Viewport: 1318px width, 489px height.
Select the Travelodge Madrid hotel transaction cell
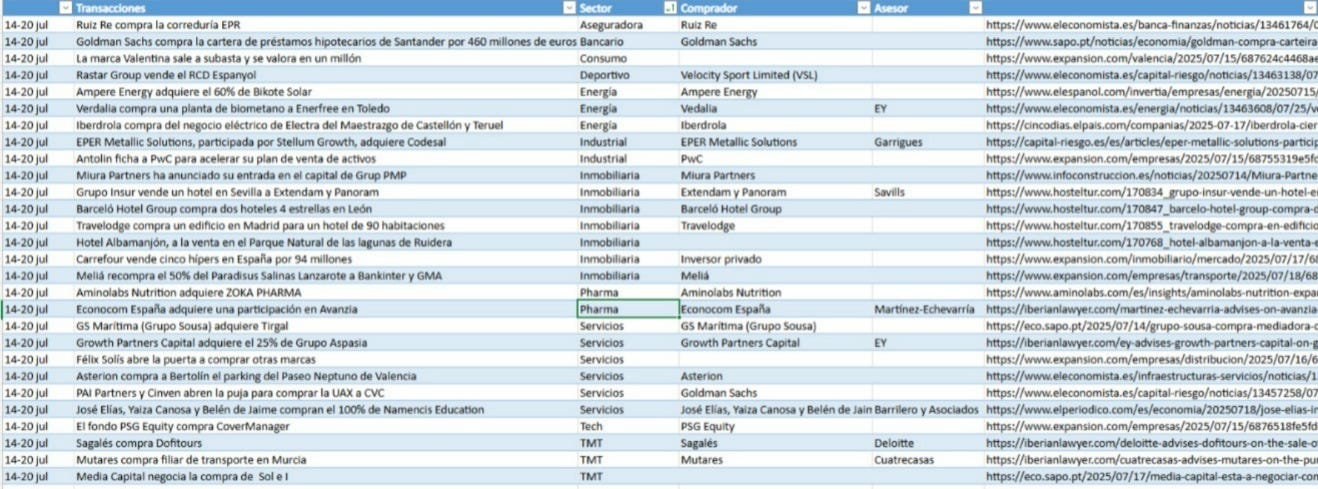(326, 226)
